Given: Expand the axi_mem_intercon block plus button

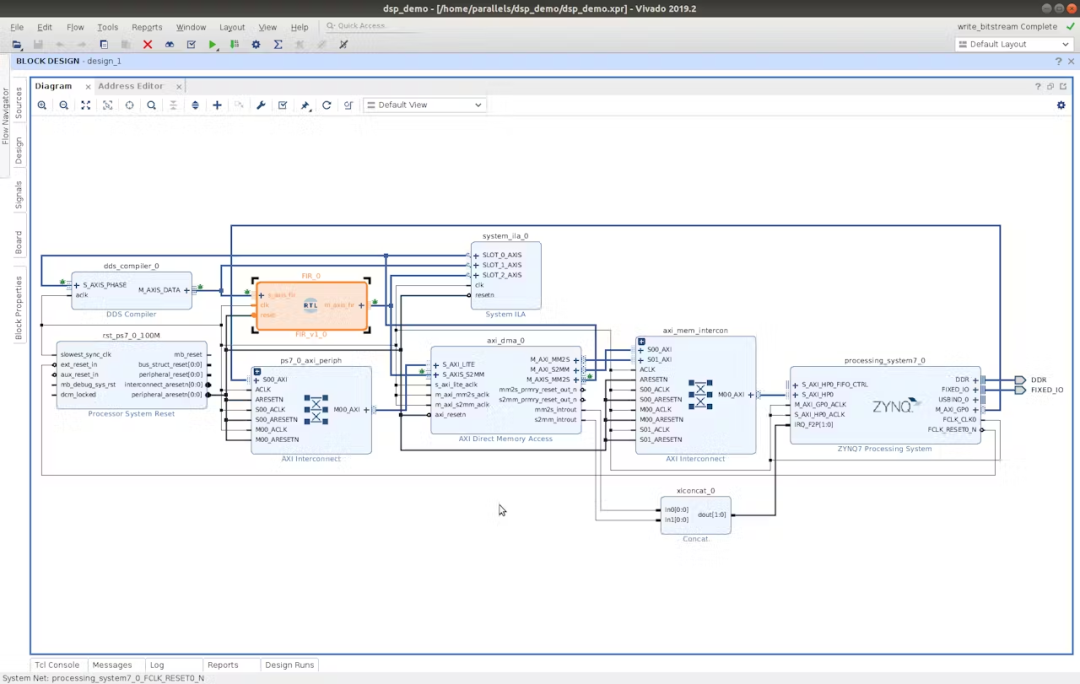Looking at the screenshot, I should point(641,341).
